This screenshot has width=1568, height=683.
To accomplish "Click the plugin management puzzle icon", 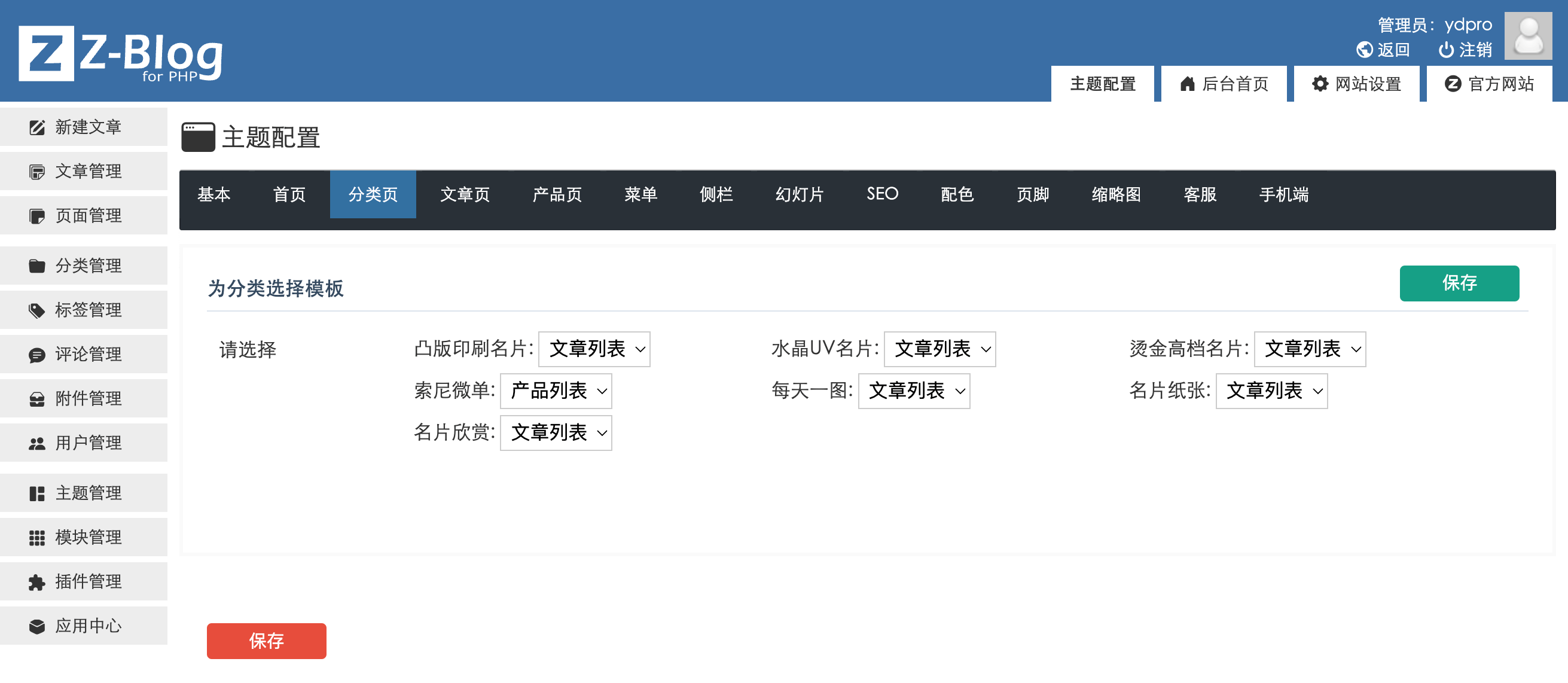I will [x=37, y=583].
